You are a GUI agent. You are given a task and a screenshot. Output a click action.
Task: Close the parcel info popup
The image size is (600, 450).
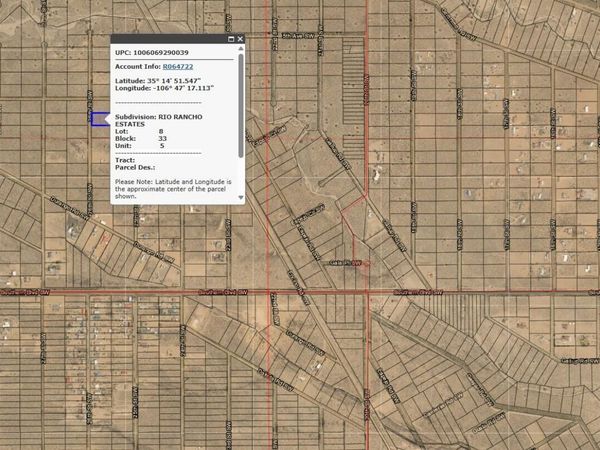240,39
